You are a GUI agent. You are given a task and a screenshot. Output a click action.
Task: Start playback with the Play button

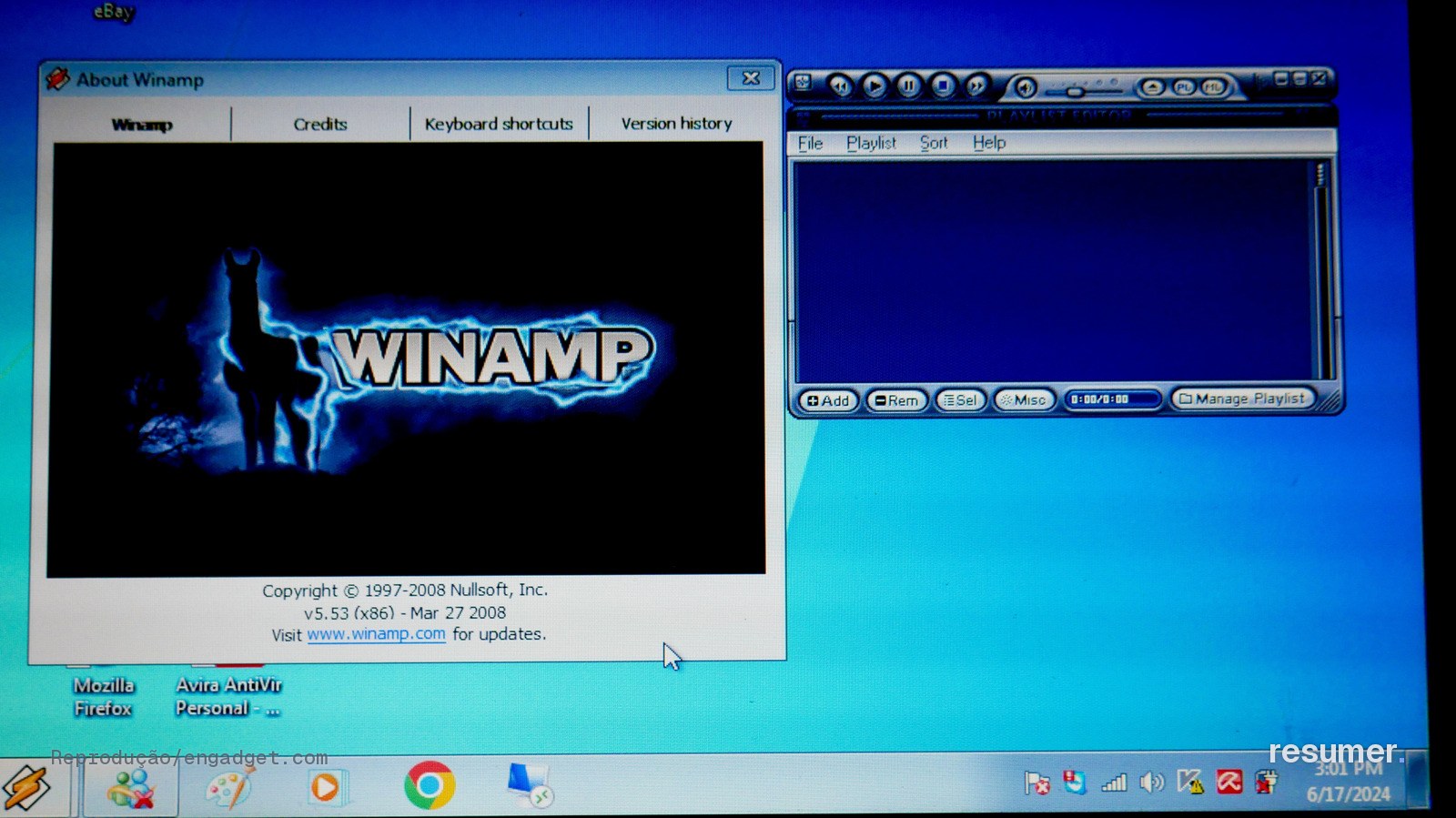coord(874,86)
